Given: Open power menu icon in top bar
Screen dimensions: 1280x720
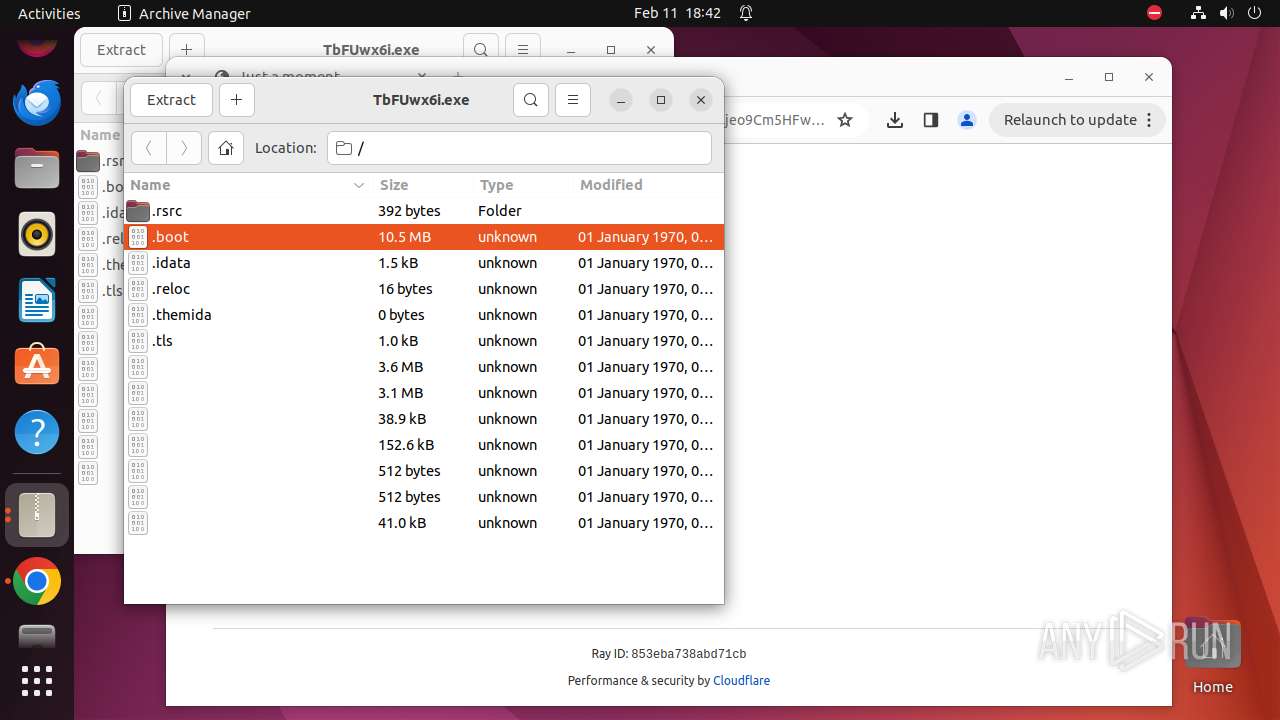Looking at the screenshot, I should click(x=1255, y=13).
